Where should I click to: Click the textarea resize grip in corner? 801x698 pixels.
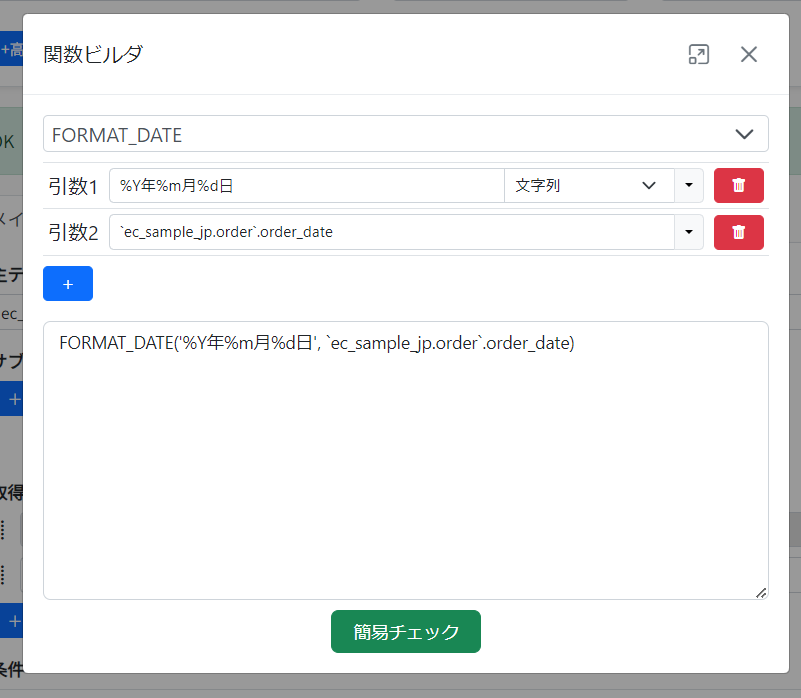[x=761, y=592]
